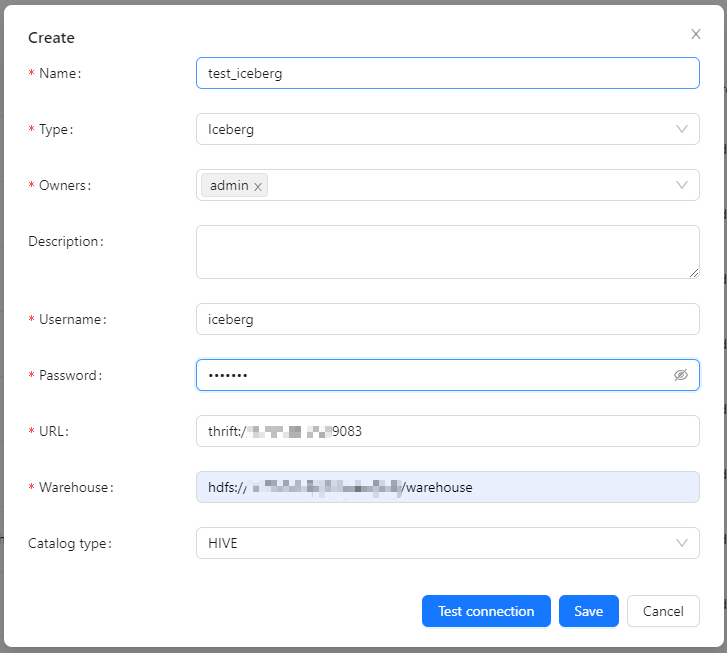The image size is (727, 653).
Task: Click inside the Password input field
Action: [x=430, y=375]
